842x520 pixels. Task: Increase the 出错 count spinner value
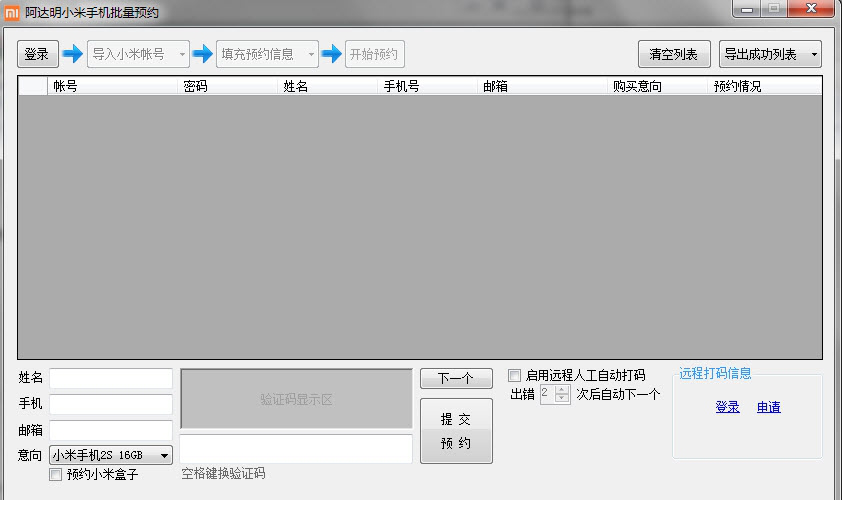tap(562, 390)
